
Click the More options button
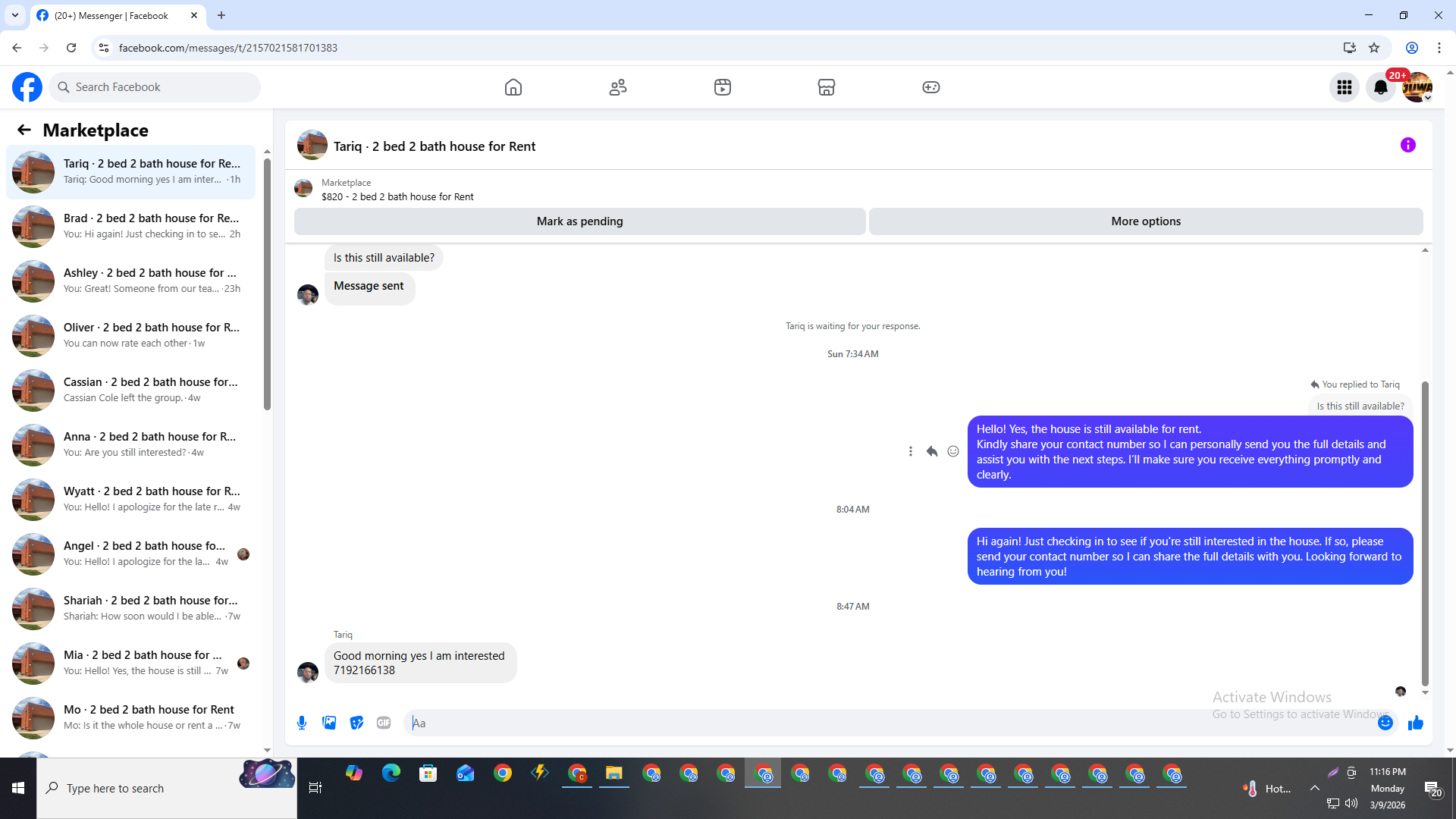point(1145,221)
